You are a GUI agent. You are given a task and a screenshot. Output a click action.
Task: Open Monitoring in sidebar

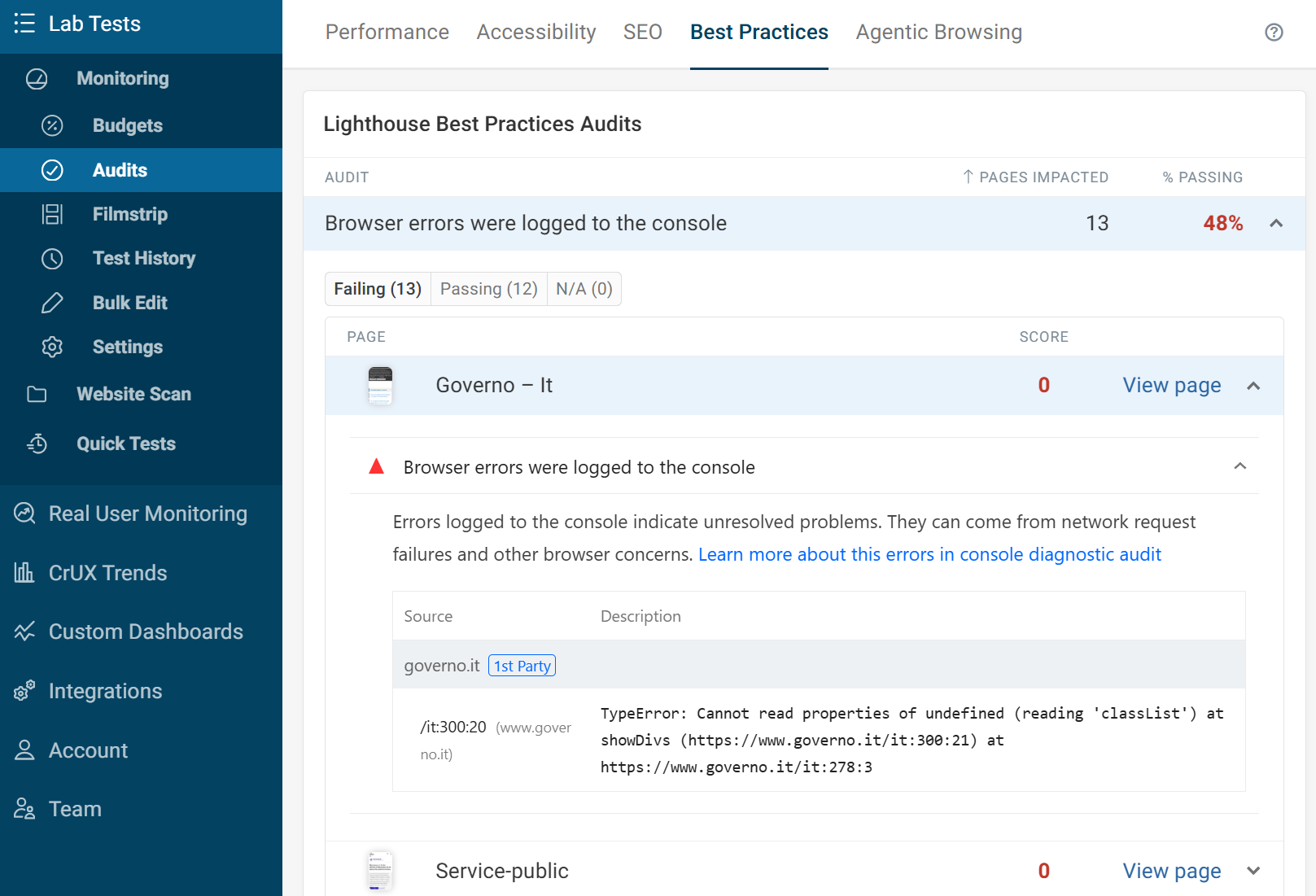[x=123, y=78]
